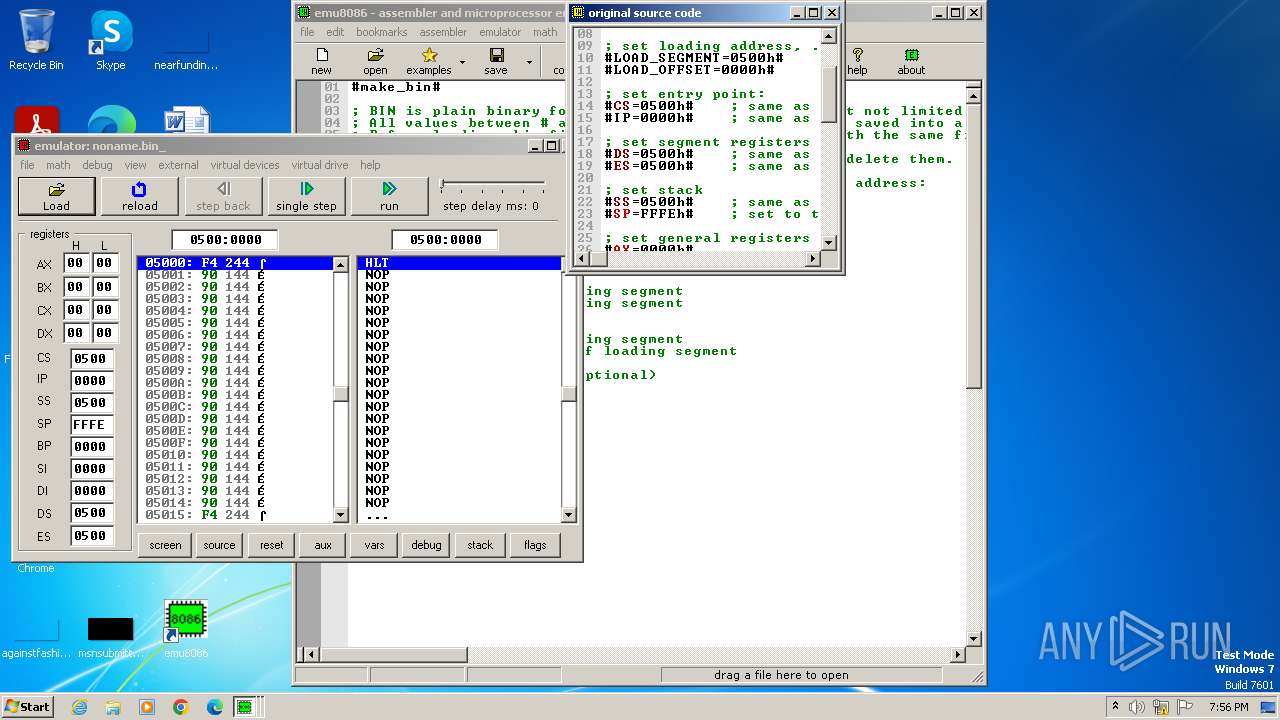Click source code window horizontal scroll right arrow
The height and width of the screenshot is (720, 1280).
[813, 259]
